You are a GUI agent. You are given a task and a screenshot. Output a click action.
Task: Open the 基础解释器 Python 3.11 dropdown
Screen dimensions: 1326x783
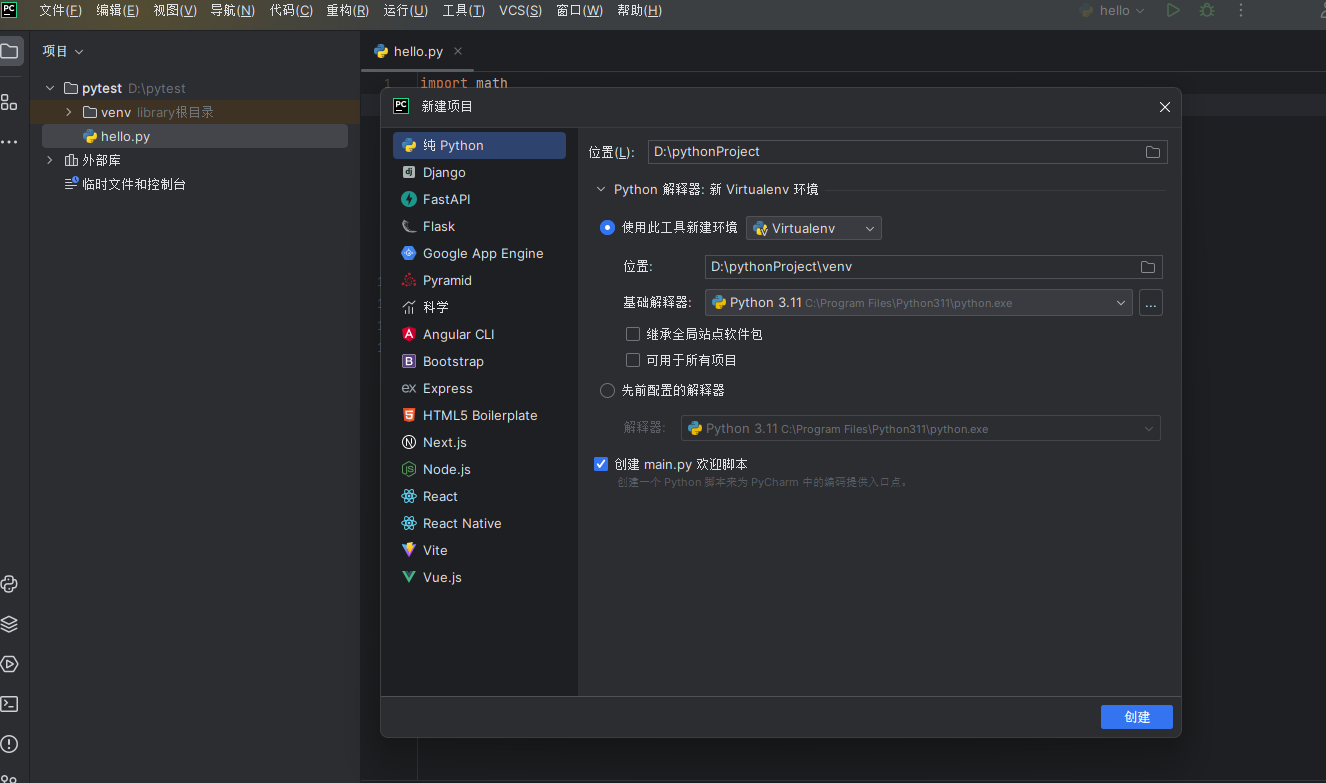point(918,303)
